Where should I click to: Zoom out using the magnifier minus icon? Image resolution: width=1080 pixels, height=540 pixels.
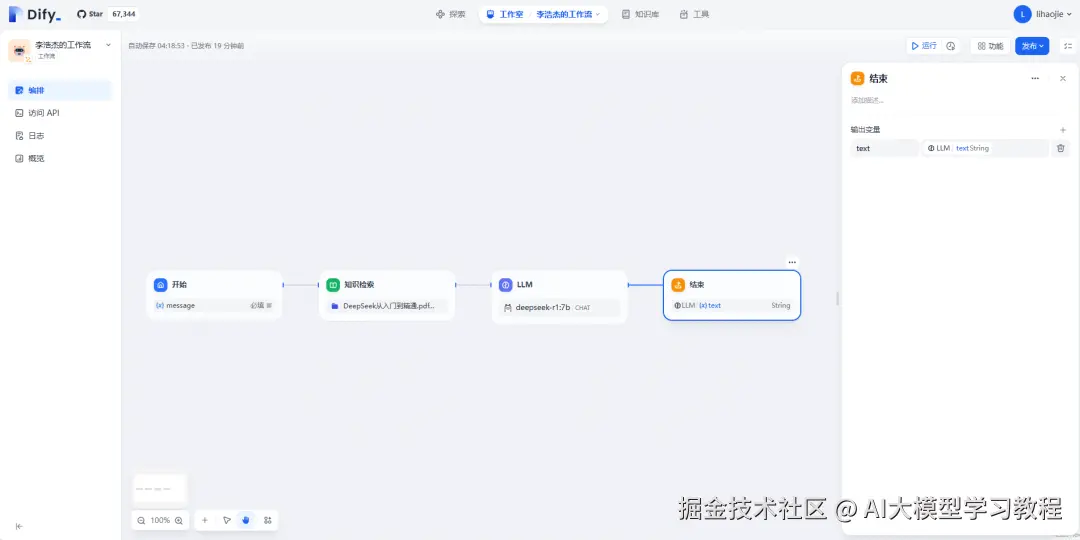pyautogui.click(x=141, y=521)
